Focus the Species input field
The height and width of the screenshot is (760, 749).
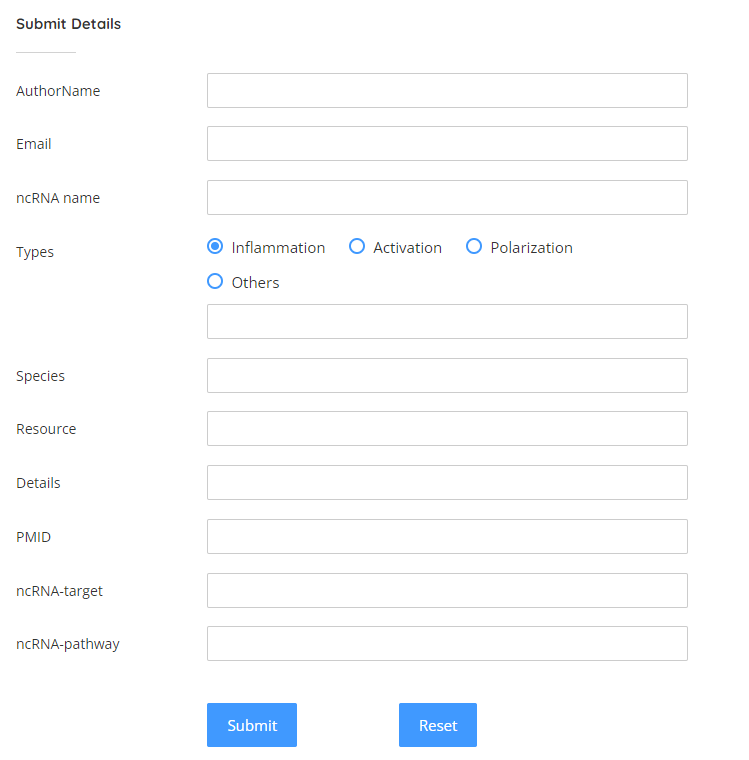coord(447,376)
